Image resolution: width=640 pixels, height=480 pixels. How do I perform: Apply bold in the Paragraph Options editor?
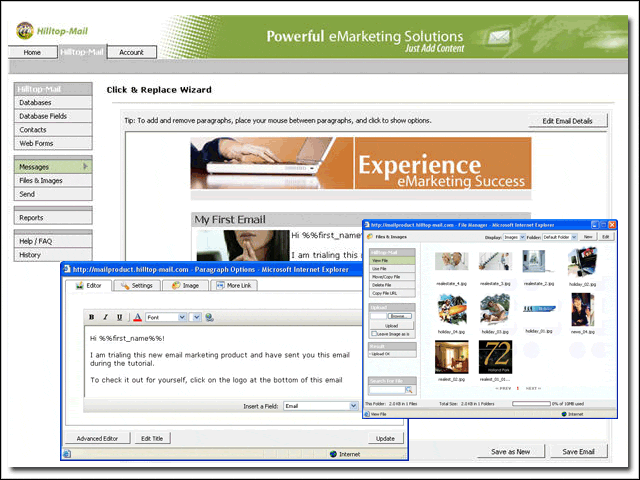91,317
